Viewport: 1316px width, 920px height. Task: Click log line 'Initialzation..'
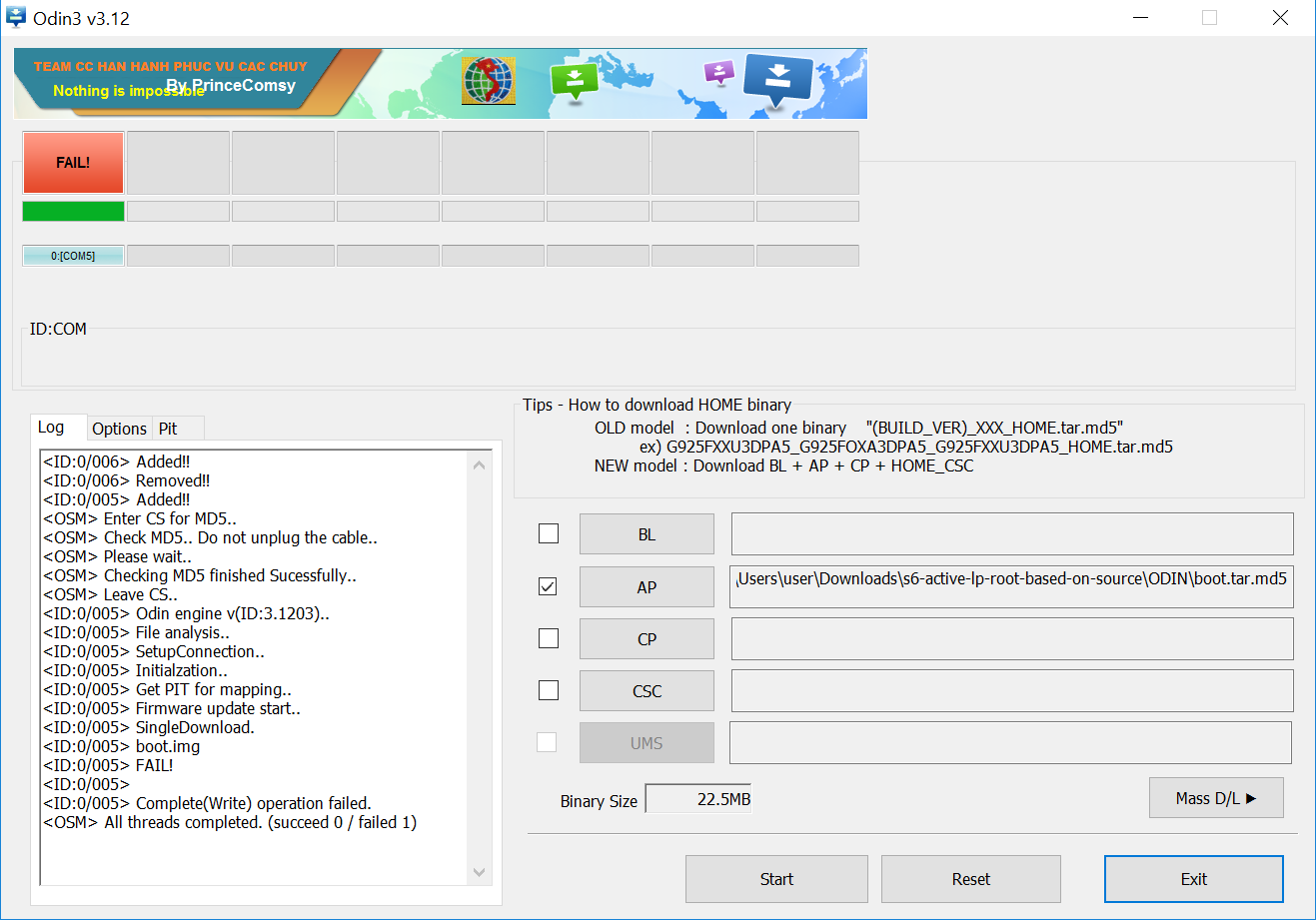[135, 670]
